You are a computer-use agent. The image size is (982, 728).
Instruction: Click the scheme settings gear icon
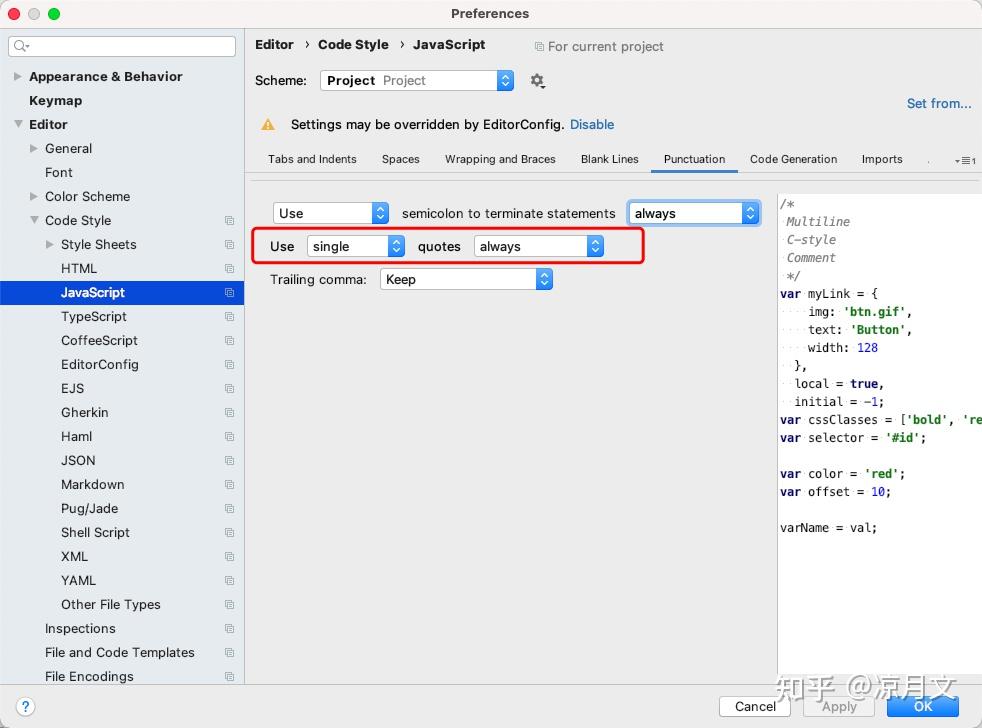537,81
